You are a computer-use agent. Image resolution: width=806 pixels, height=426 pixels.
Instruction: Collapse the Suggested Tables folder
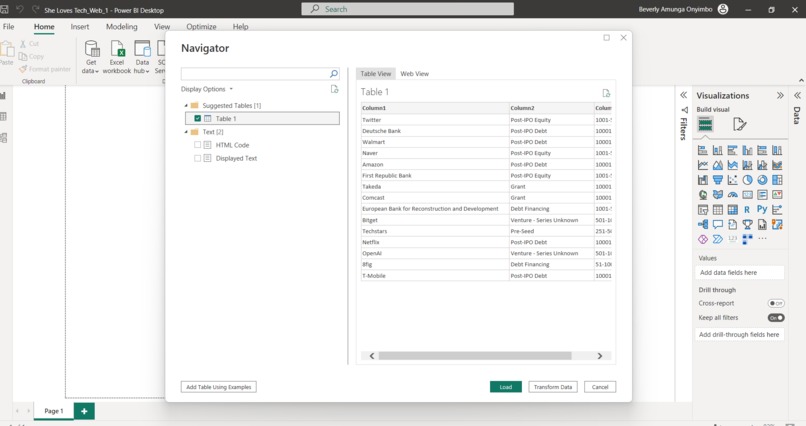186,105
